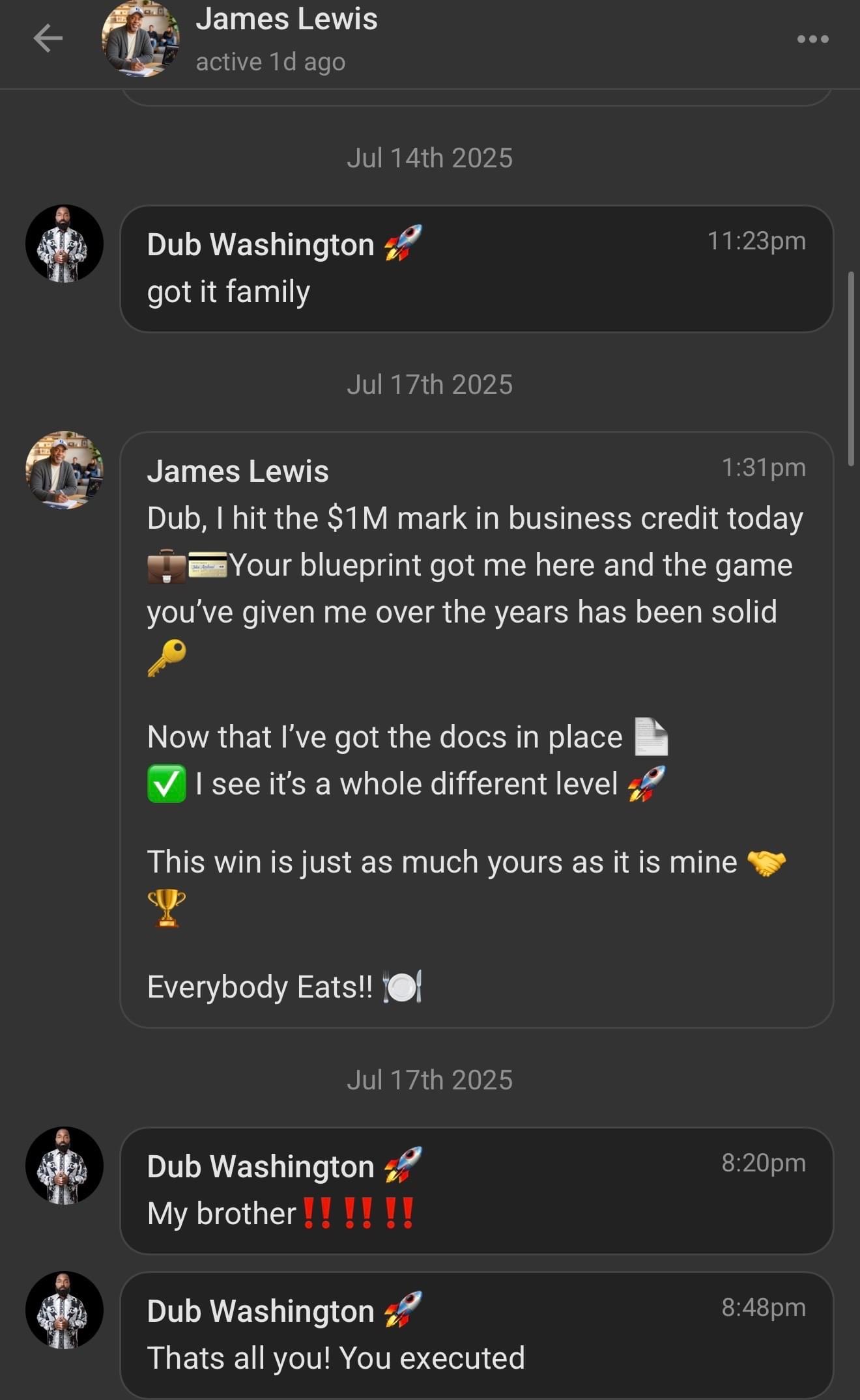This screenshot has height=1400, width=860.
Task: Open the three-dot more options menu
Action: tap(812, 39)
